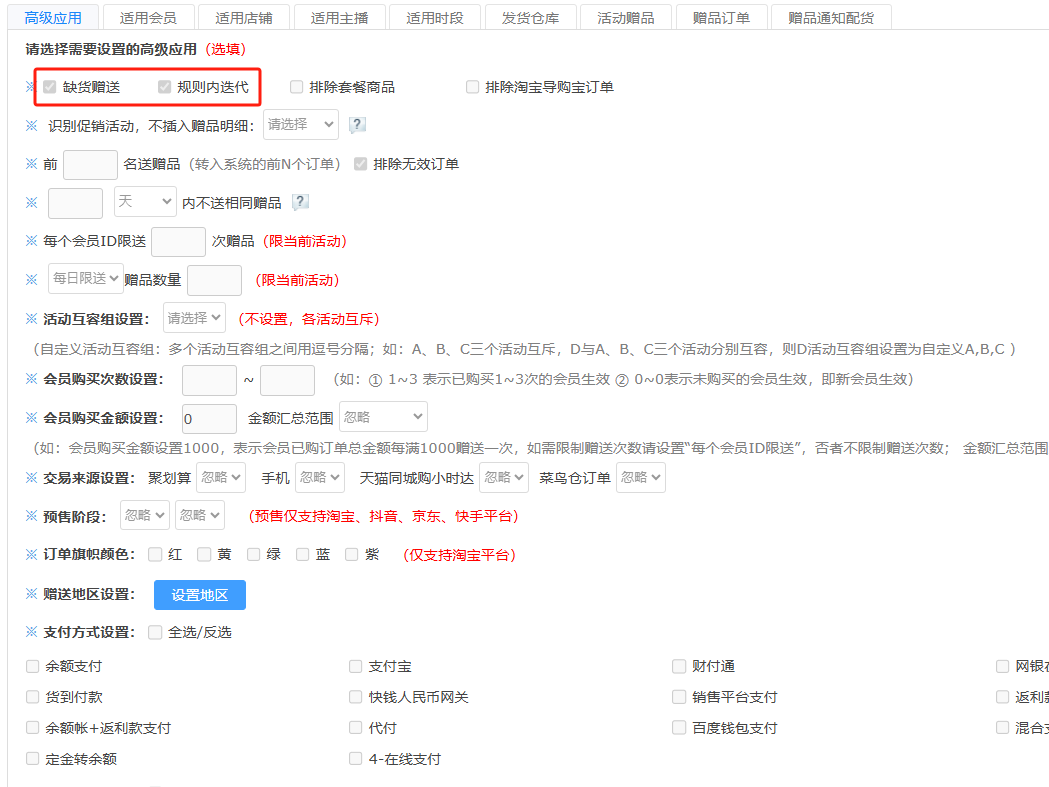Click the help icon next to 内不送相同赠品

(x=300, y=202)
